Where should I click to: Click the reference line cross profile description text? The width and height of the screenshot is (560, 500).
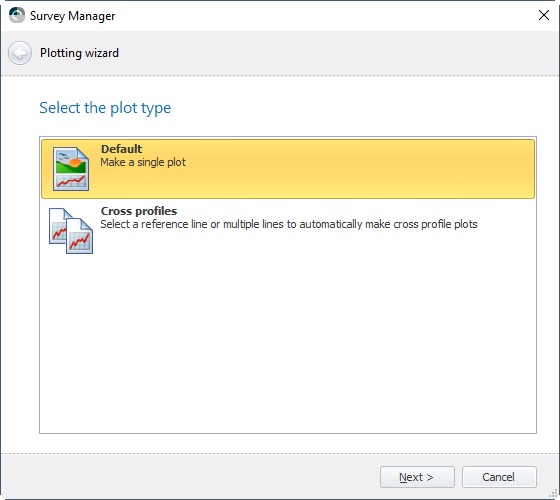click(x=289, y=224)
